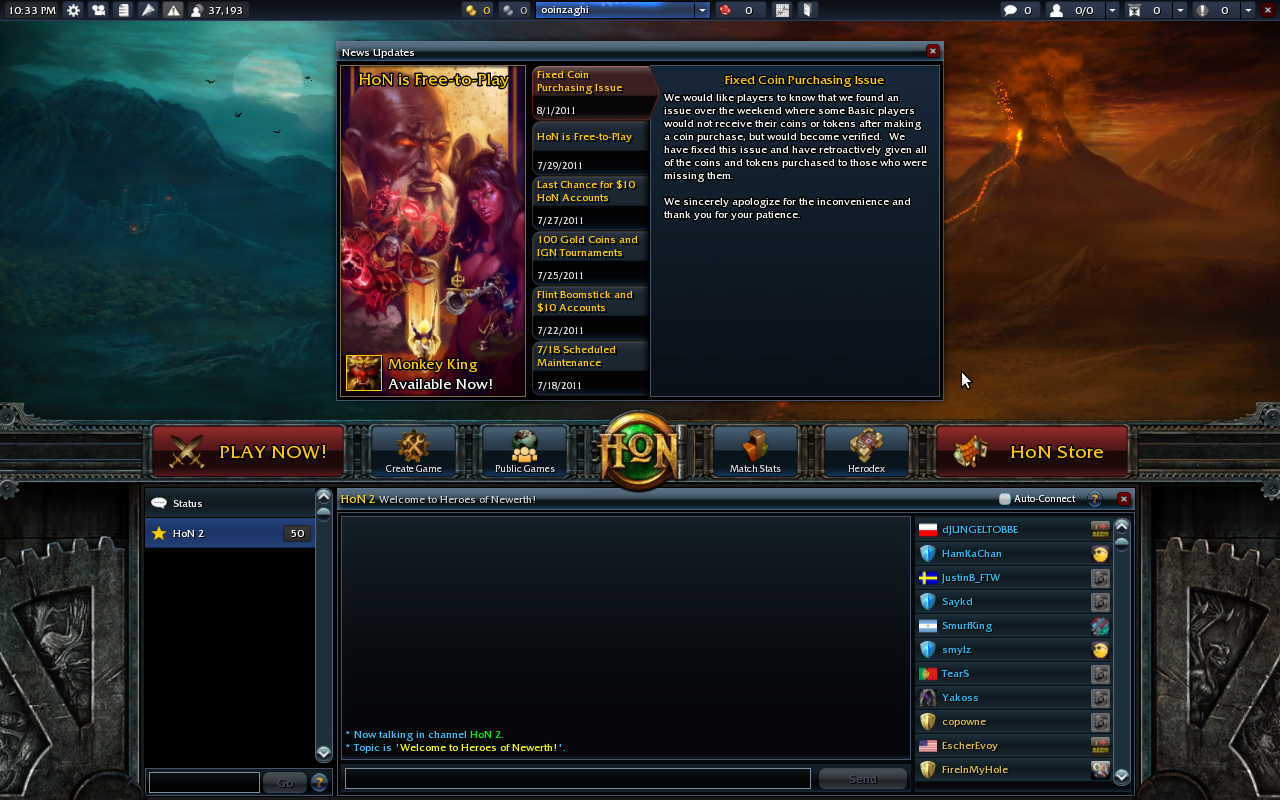Open the account name dropdown arrow

(702, 10)
